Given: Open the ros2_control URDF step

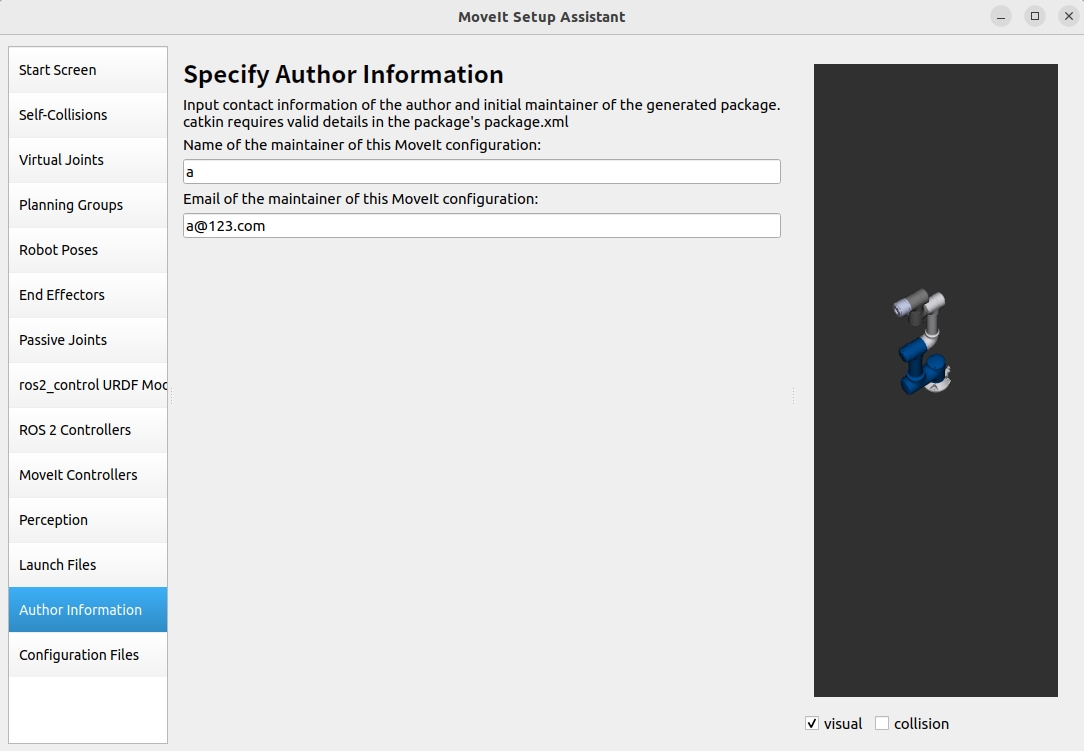Looking at the screenshot, I should click(x=88, y=384).
